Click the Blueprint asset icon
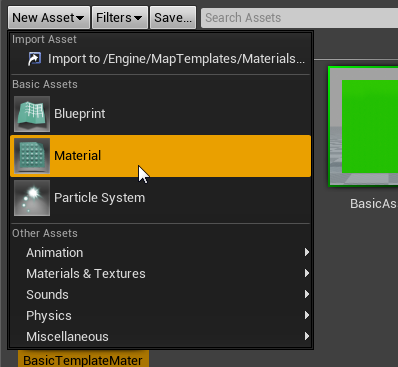This screenshot has height=367, width=398. tap(32, 114)
